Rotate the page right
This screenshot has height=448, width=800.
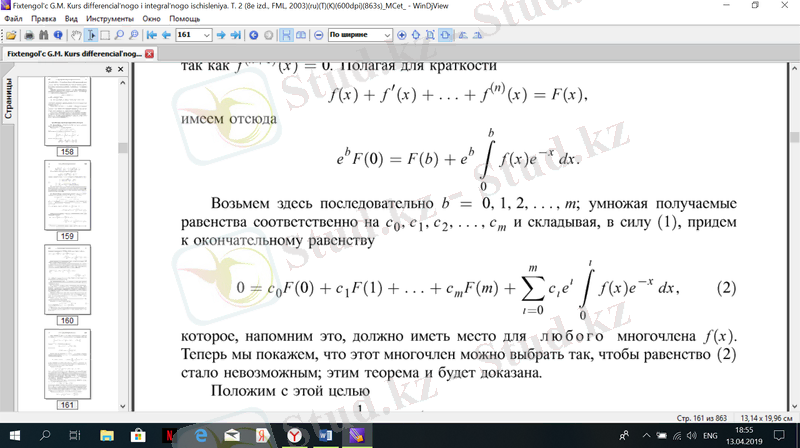tap(477, 35)
